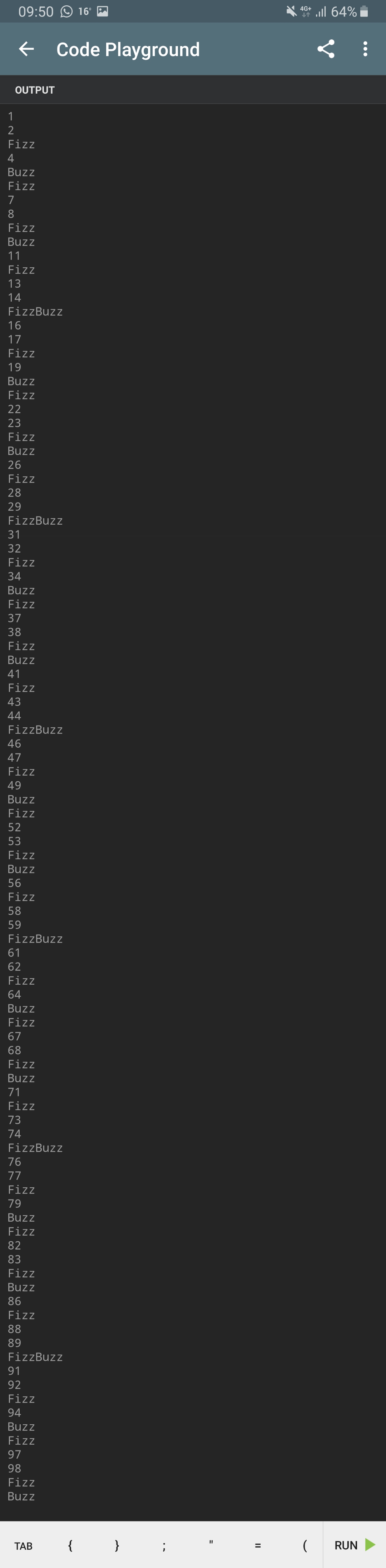The image size is (386, 1568).
Task: Tap the Code Playground title
Action: [128, 49]
